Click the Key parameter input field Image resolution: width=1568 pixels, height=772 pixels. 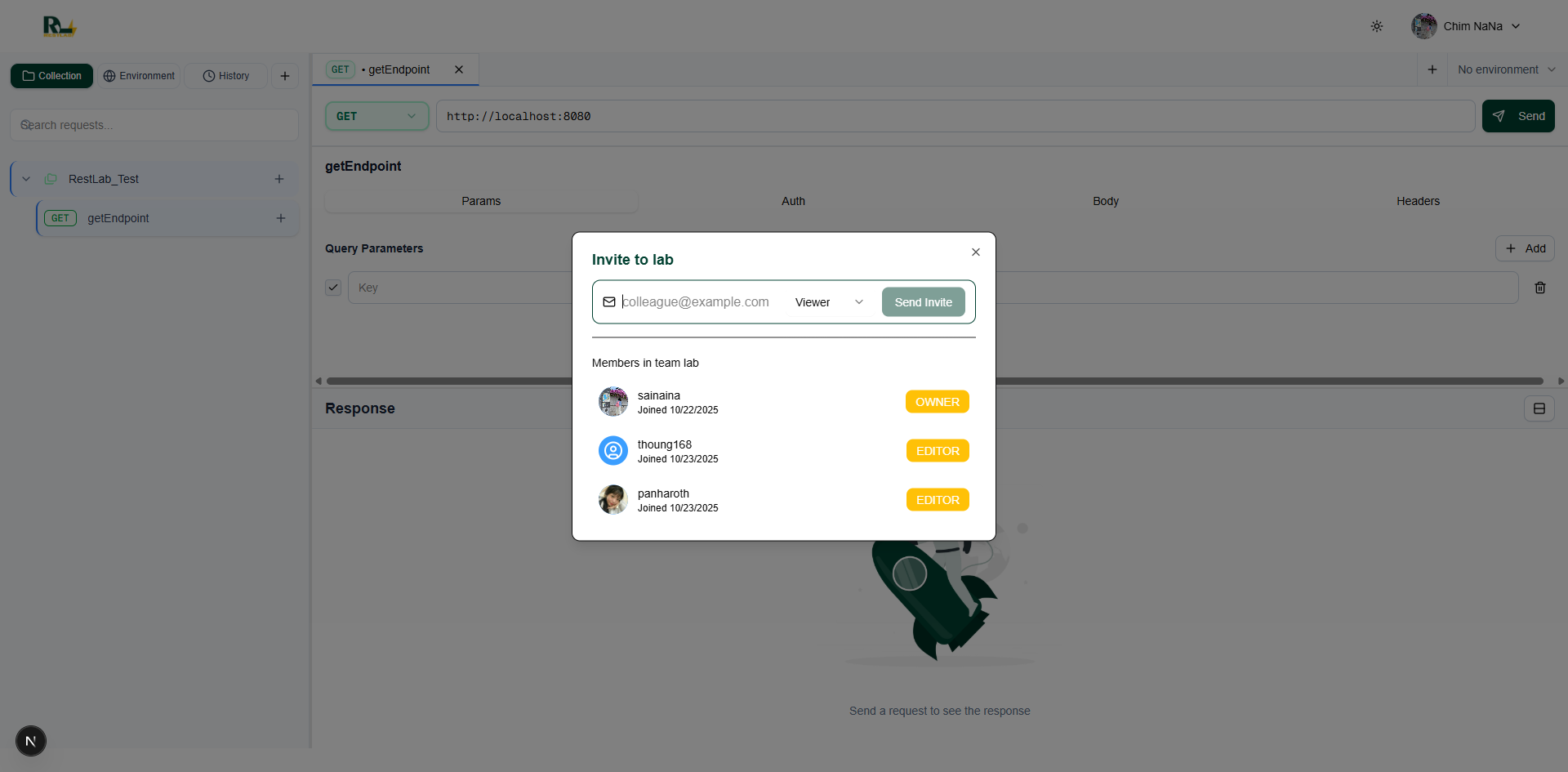(460, 288)
